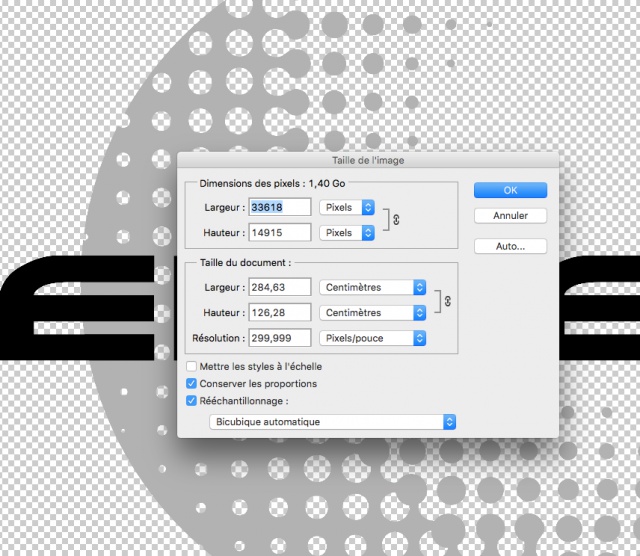Click the Annuler button
Image resolution: width=640 pixels, height=556 pixels.
pos(510,216)
